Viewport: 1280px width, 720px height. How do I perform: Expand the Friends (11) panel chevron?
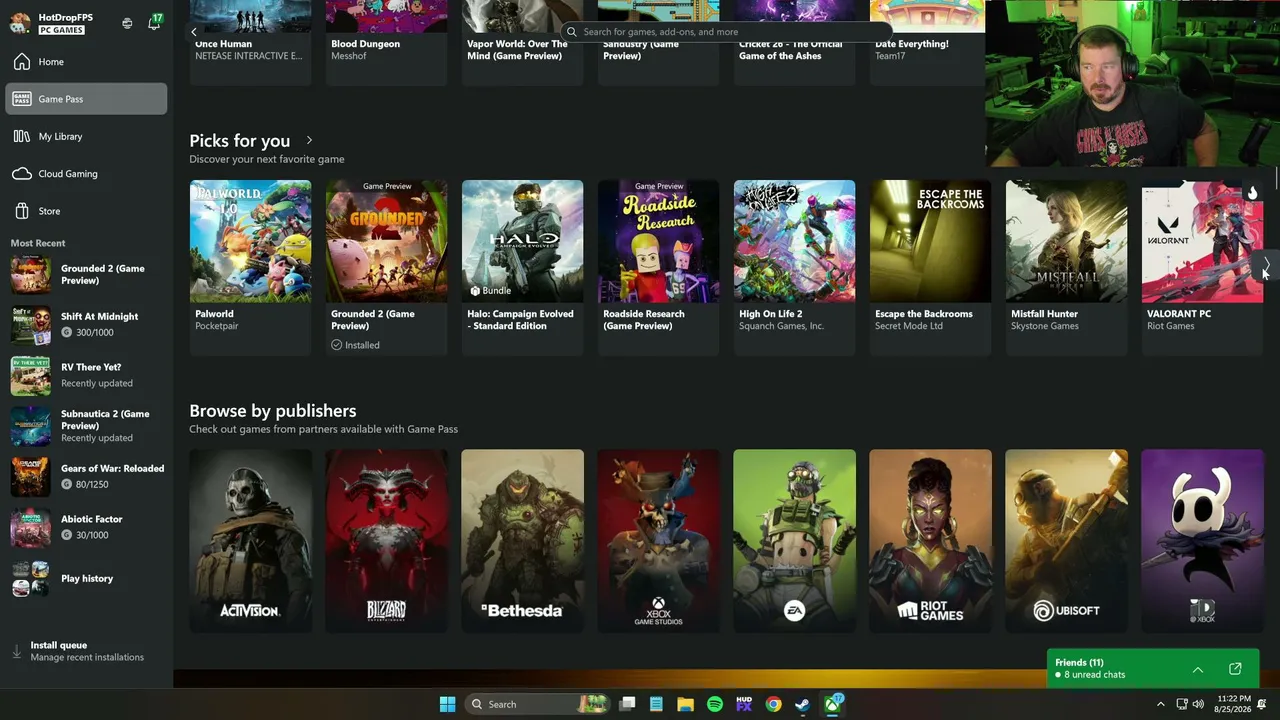(x=1198, y=669)
